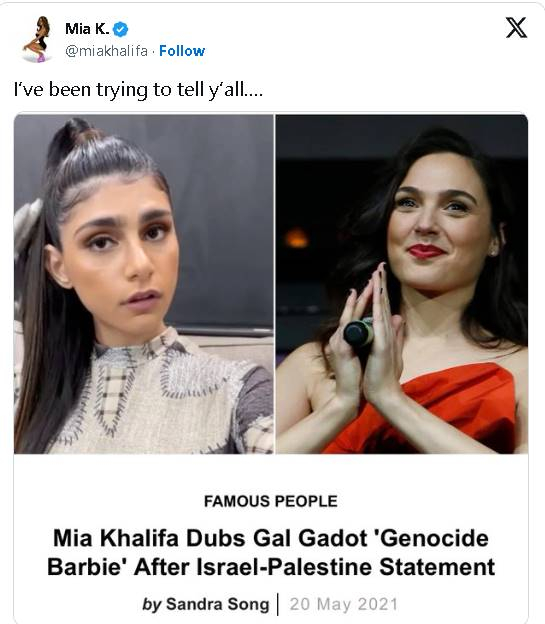Screen dimensions: 545x624
Task: Click the FAMOUS PEOPLE category label
Action: pos(271,501)
